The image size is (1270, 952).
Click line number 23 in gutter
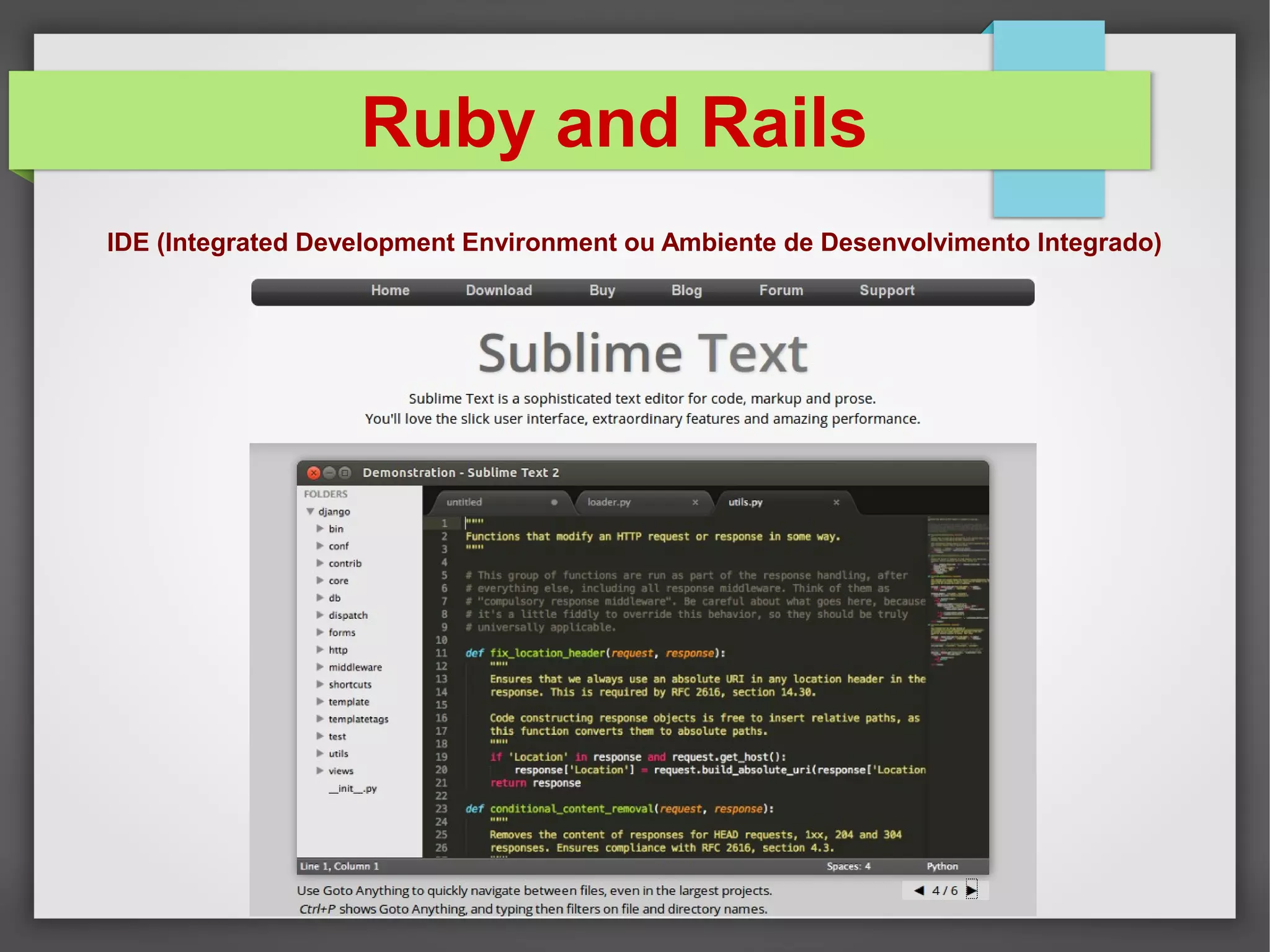point(441,809)
